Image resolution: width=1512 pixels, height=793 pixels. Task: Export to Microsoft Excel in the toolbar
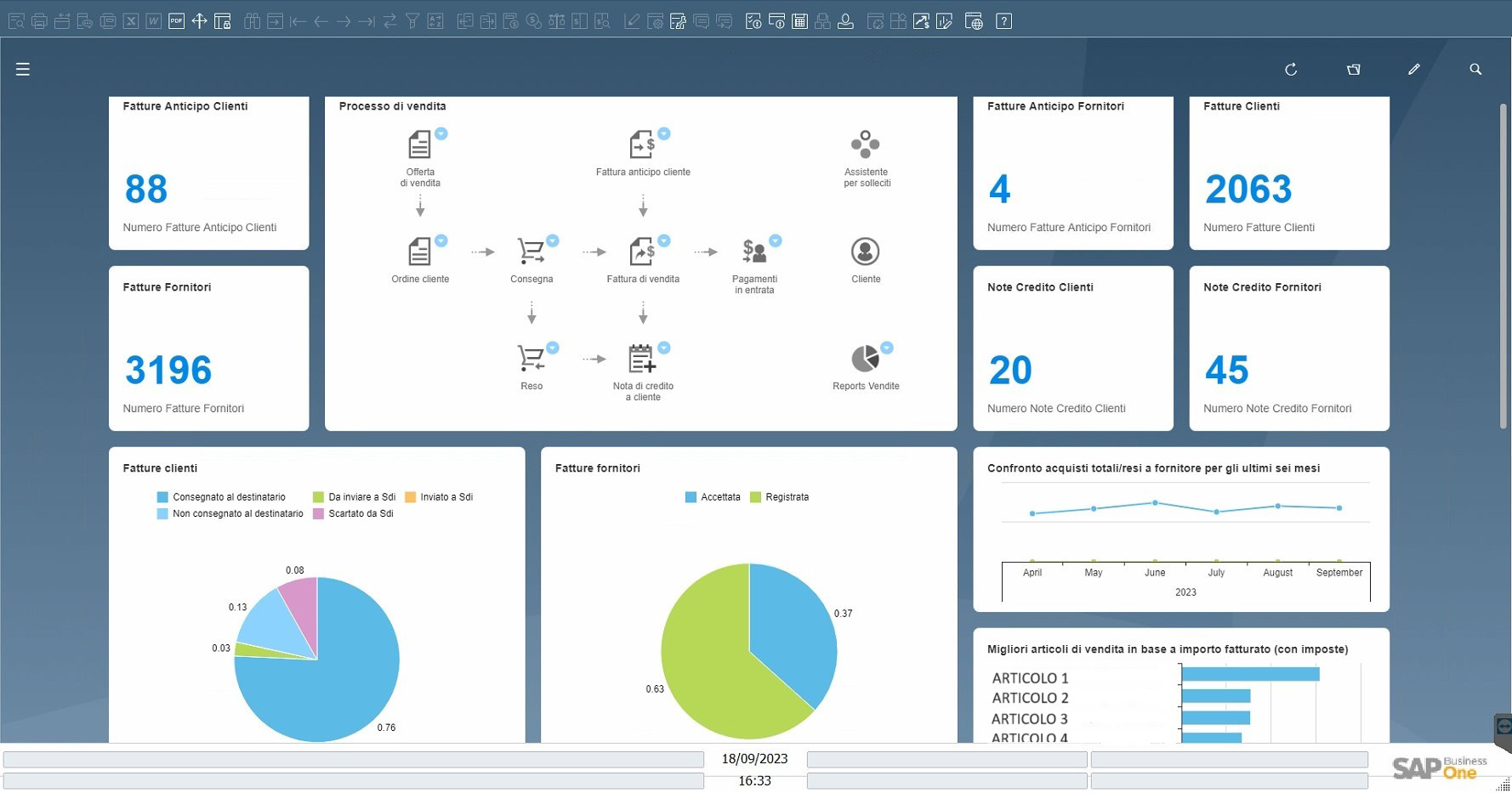(131, 21)
